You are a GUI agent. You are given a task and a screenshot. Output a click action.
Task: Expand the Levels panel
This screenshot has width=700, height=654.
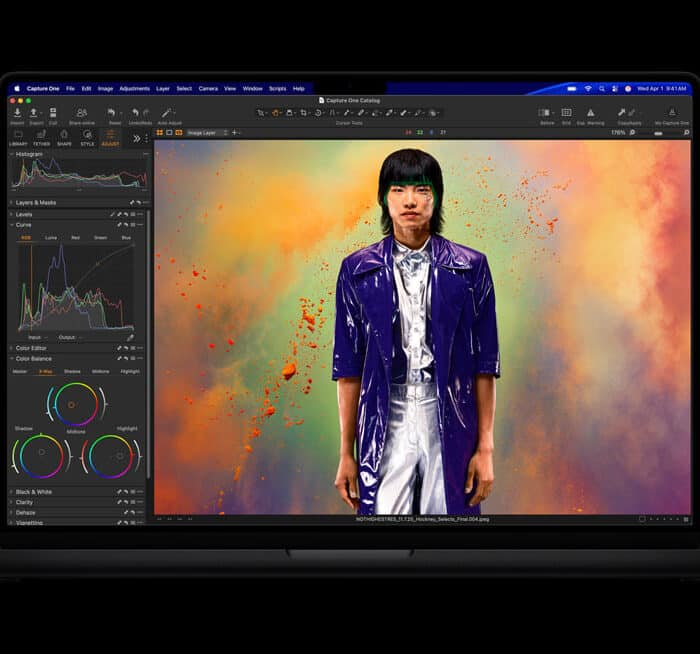12,214
